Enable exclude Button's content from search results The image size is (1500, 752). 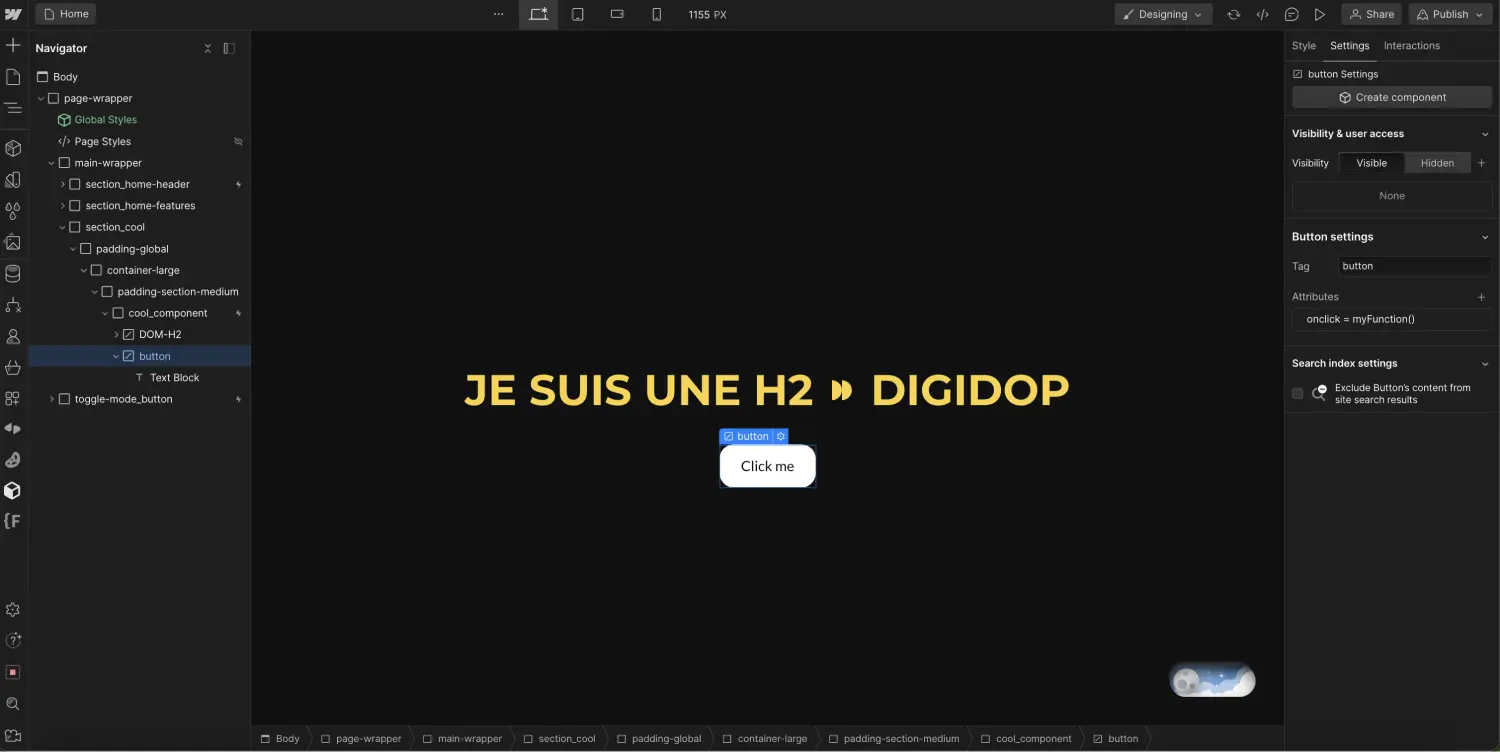point(1297,393)
